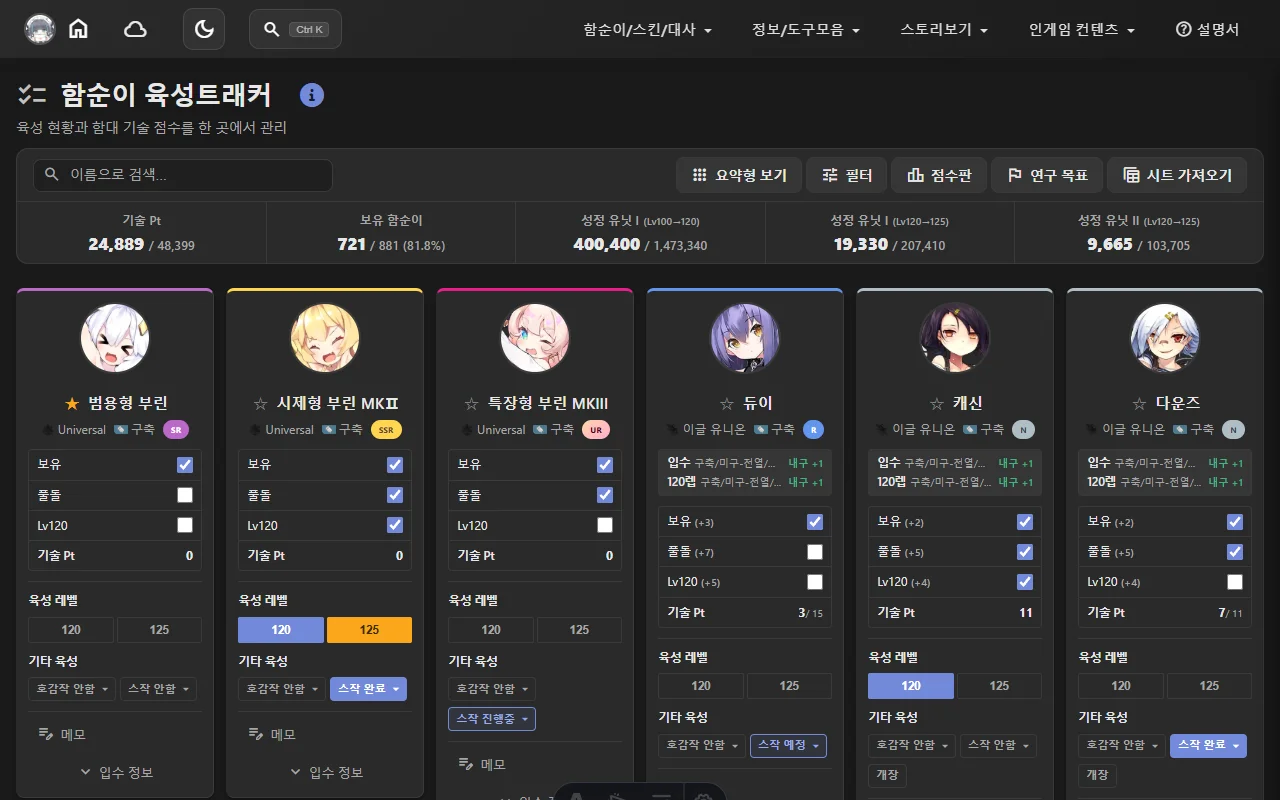Uncheck Lv120 for 캐신
The width and height of the screenshot is (1280, 800).
[1025, 582]
